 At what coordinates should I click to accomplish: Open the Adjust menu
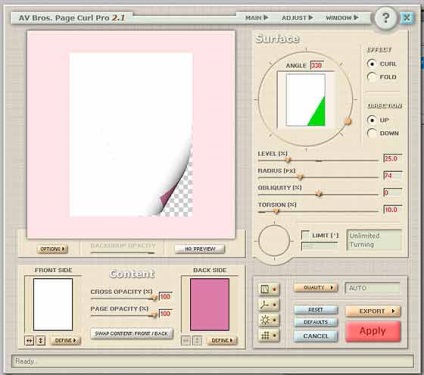pyautogui.click(x=297, y=18)
